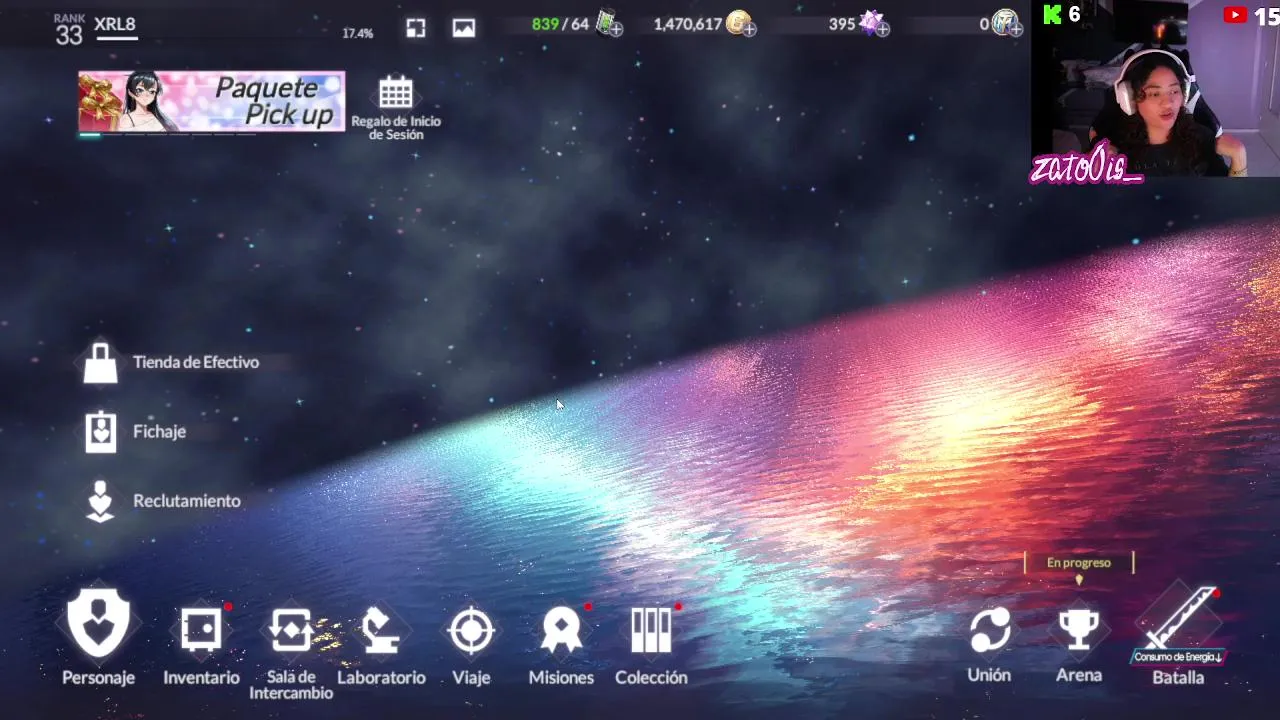Open the Inventario safe icon

point(201,631)
